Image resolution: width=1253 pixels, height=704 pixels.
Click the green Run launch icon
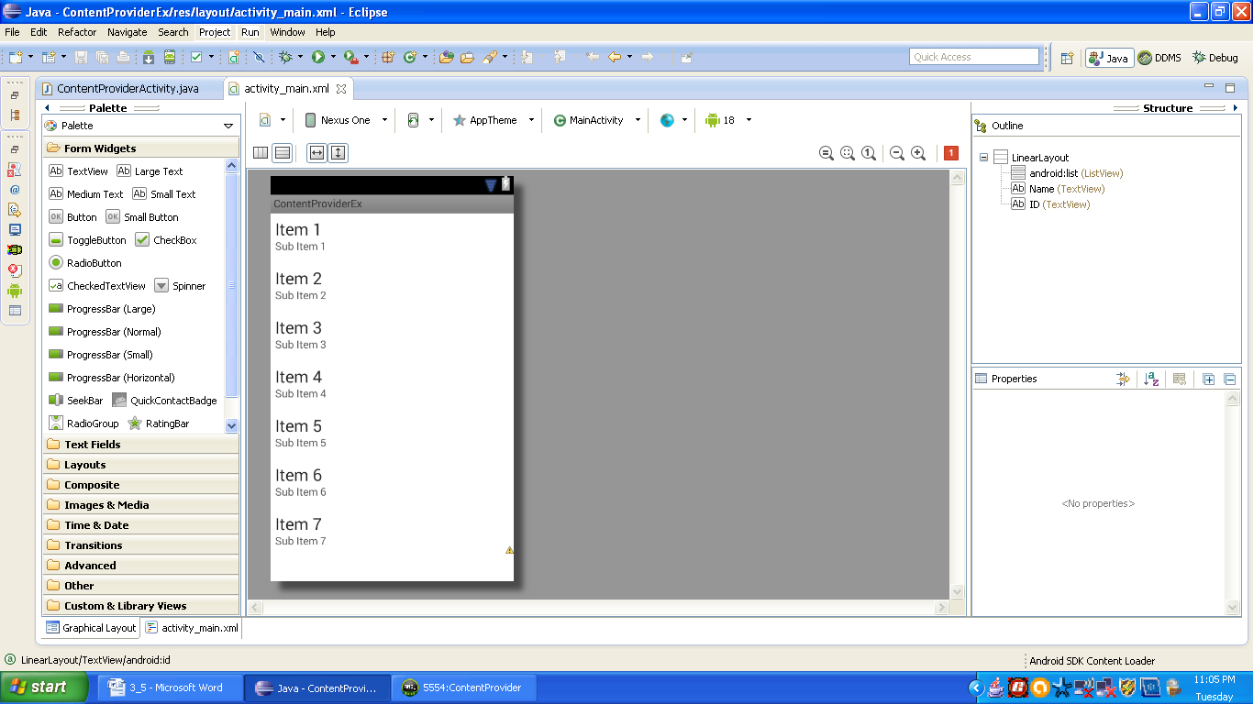[318, 57]
